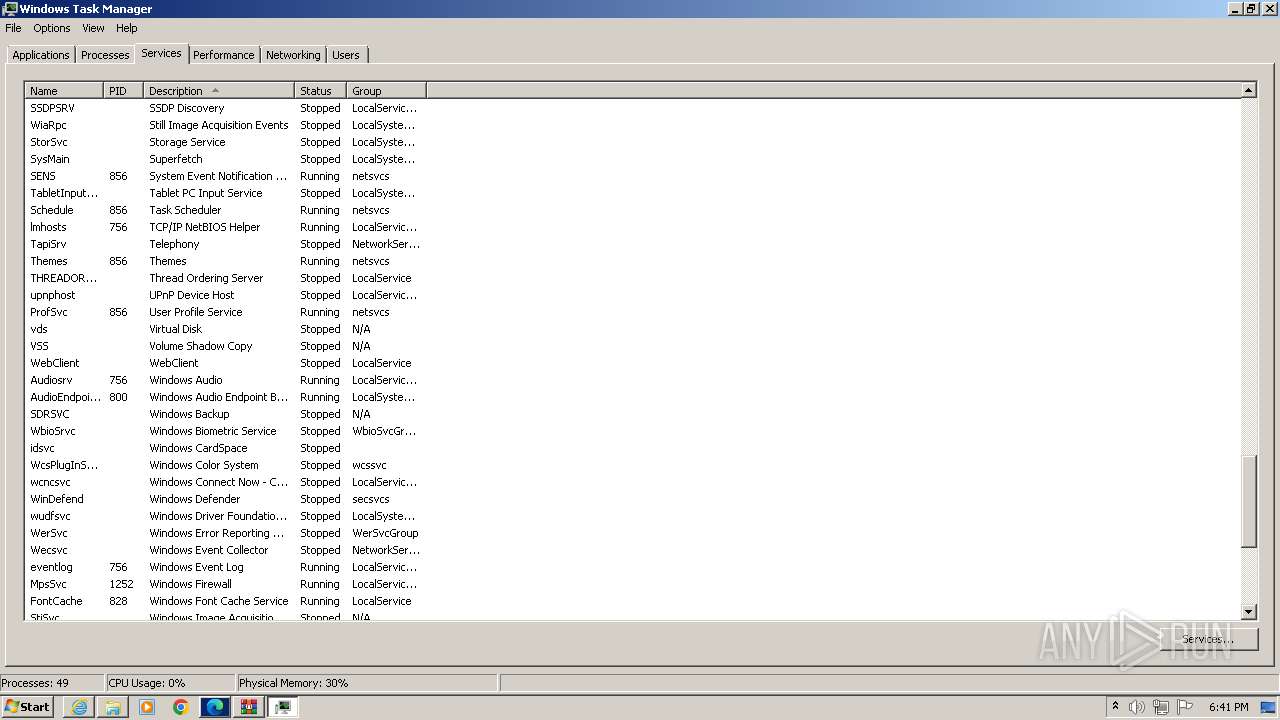Select the Schedule Task Scheduler row
The width and height of the screenshot is (1280, 720).
tap(225, 210)
